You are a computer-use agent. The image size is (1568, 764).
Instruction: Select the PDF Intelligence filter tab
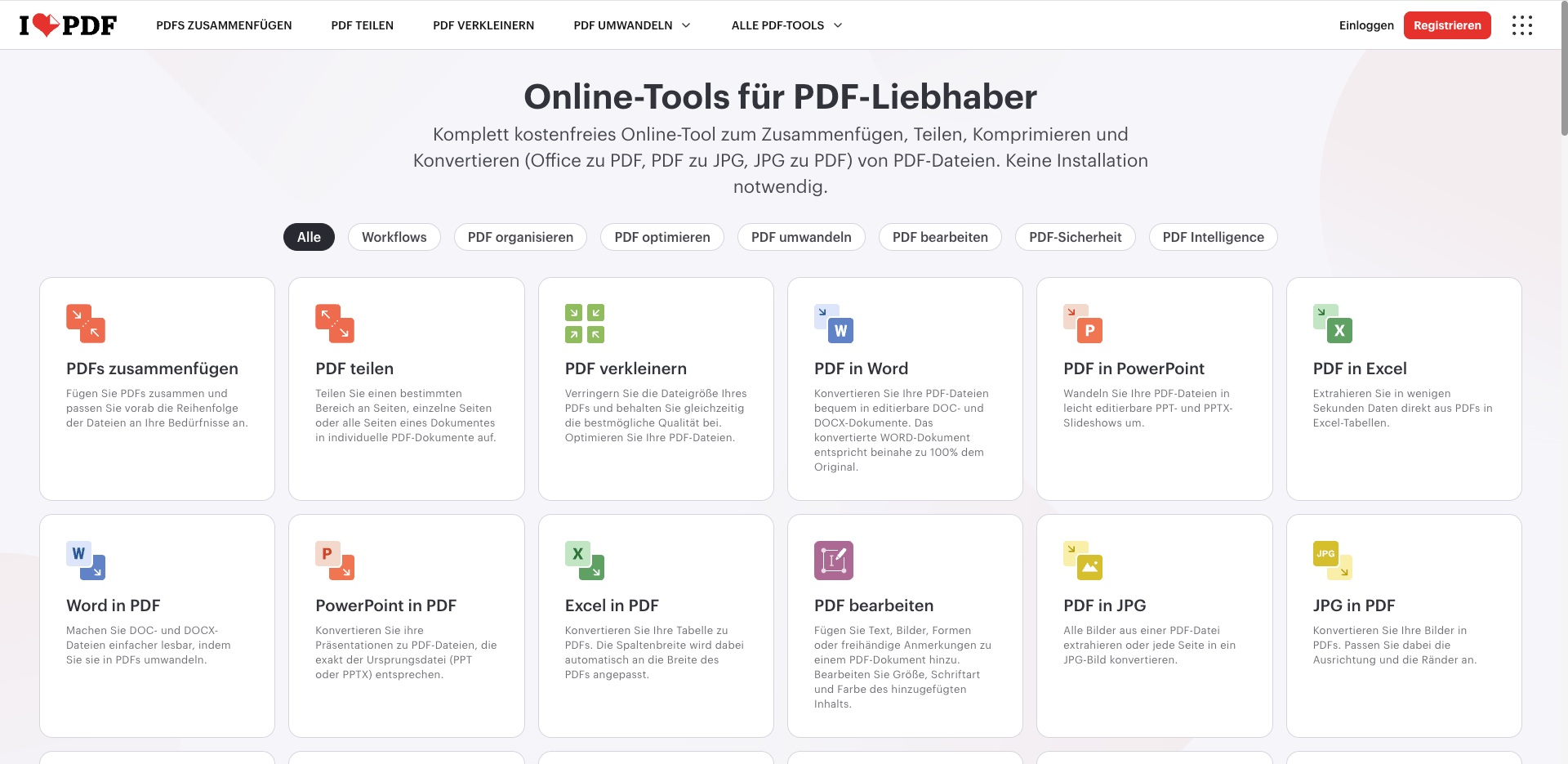point(1214,237)
